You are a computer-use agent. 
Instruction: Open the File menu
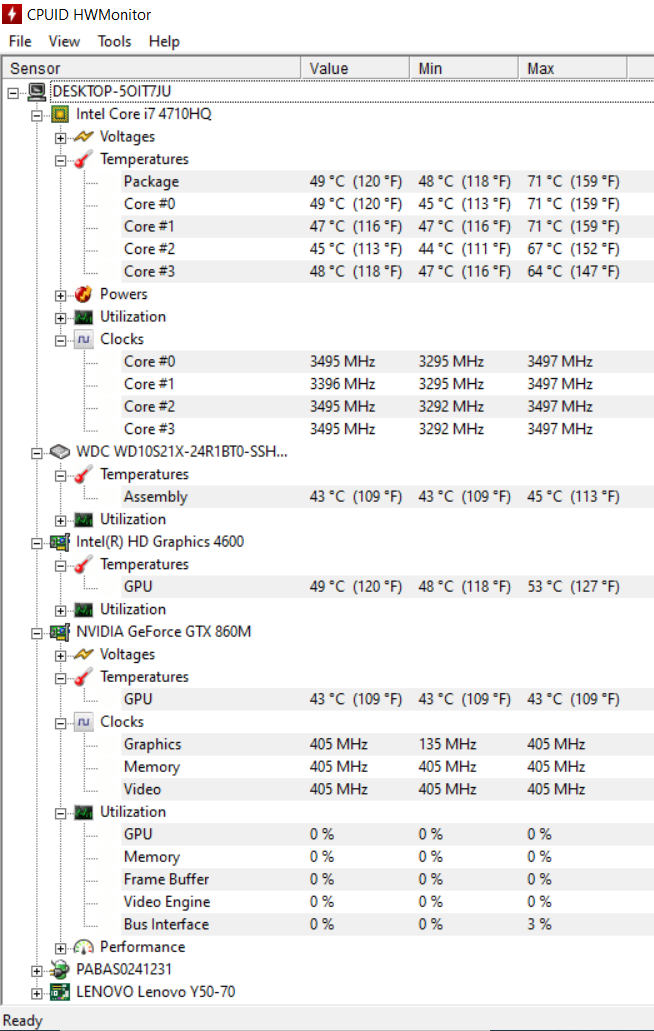point(20,41)
